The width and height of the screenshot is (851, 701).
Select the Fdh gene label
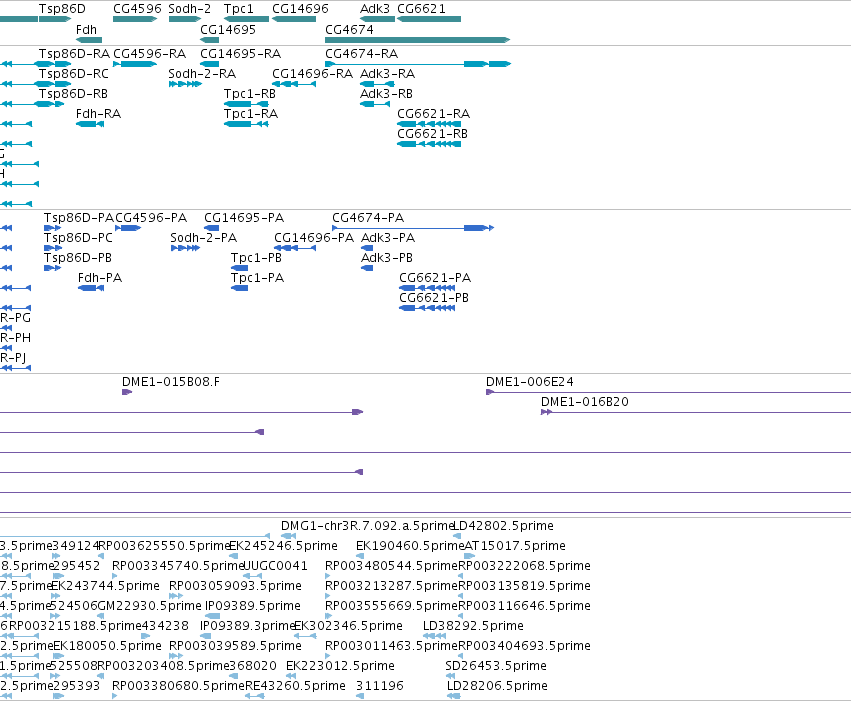86,29
